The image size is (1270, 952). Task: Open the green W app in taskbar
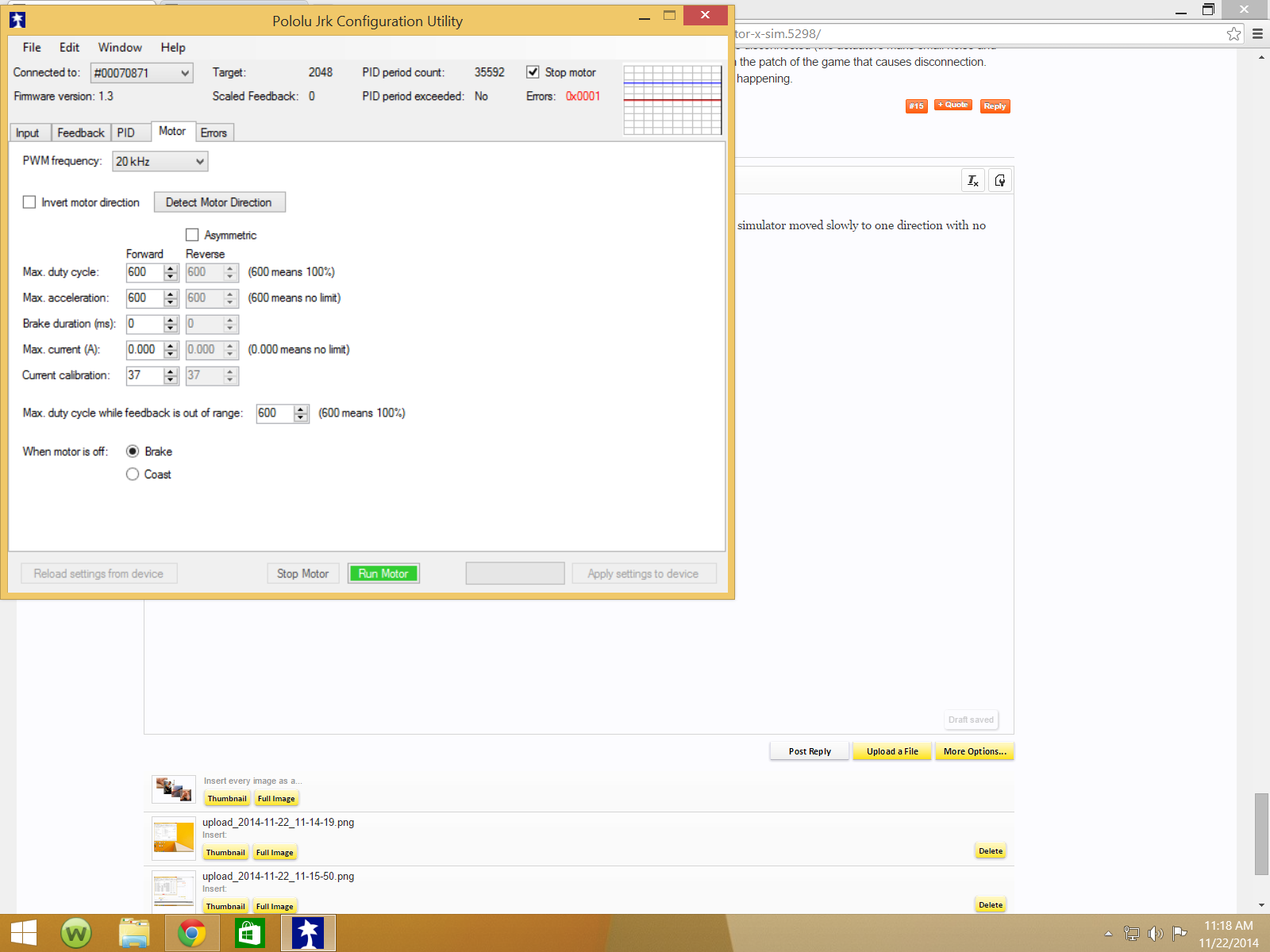[x=76, y=933]
